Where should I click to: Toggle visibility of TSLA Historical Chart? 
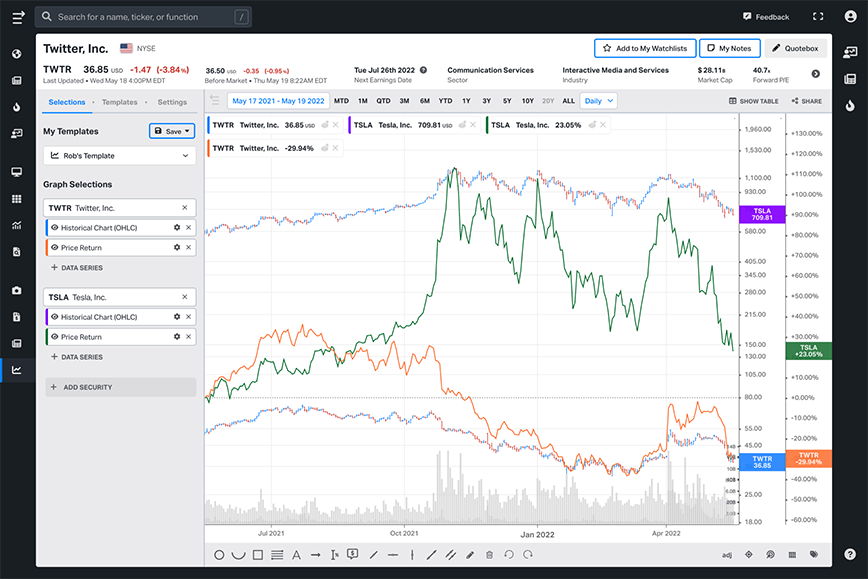[55, 316]
